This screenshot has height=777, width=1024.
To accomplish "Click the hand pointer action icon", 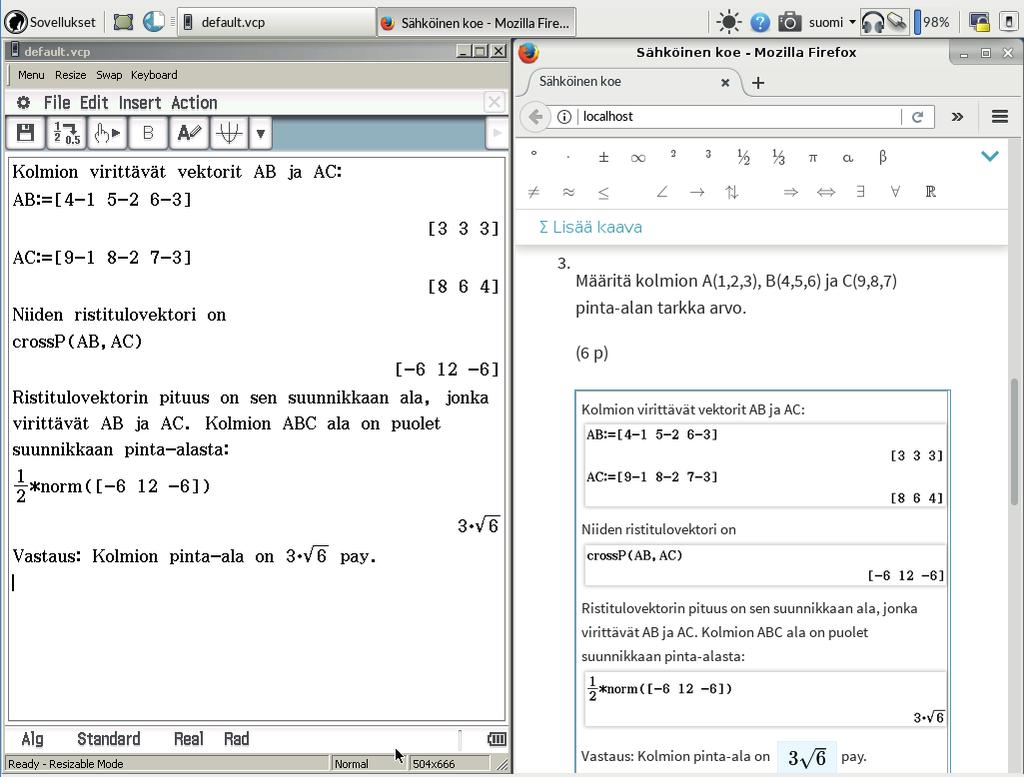I will pos(107,133).
